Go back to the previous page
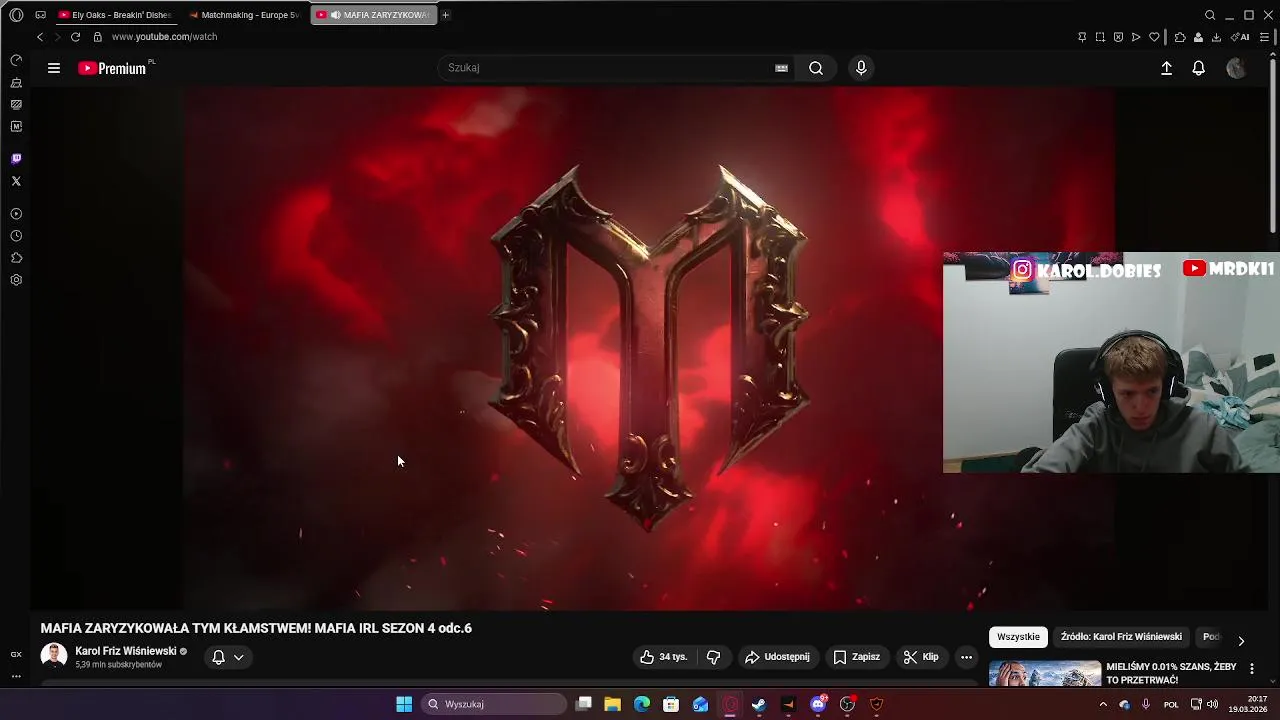Image resolution: width=1280 pixels, height=720 pixels. click(x=40, y=37)
